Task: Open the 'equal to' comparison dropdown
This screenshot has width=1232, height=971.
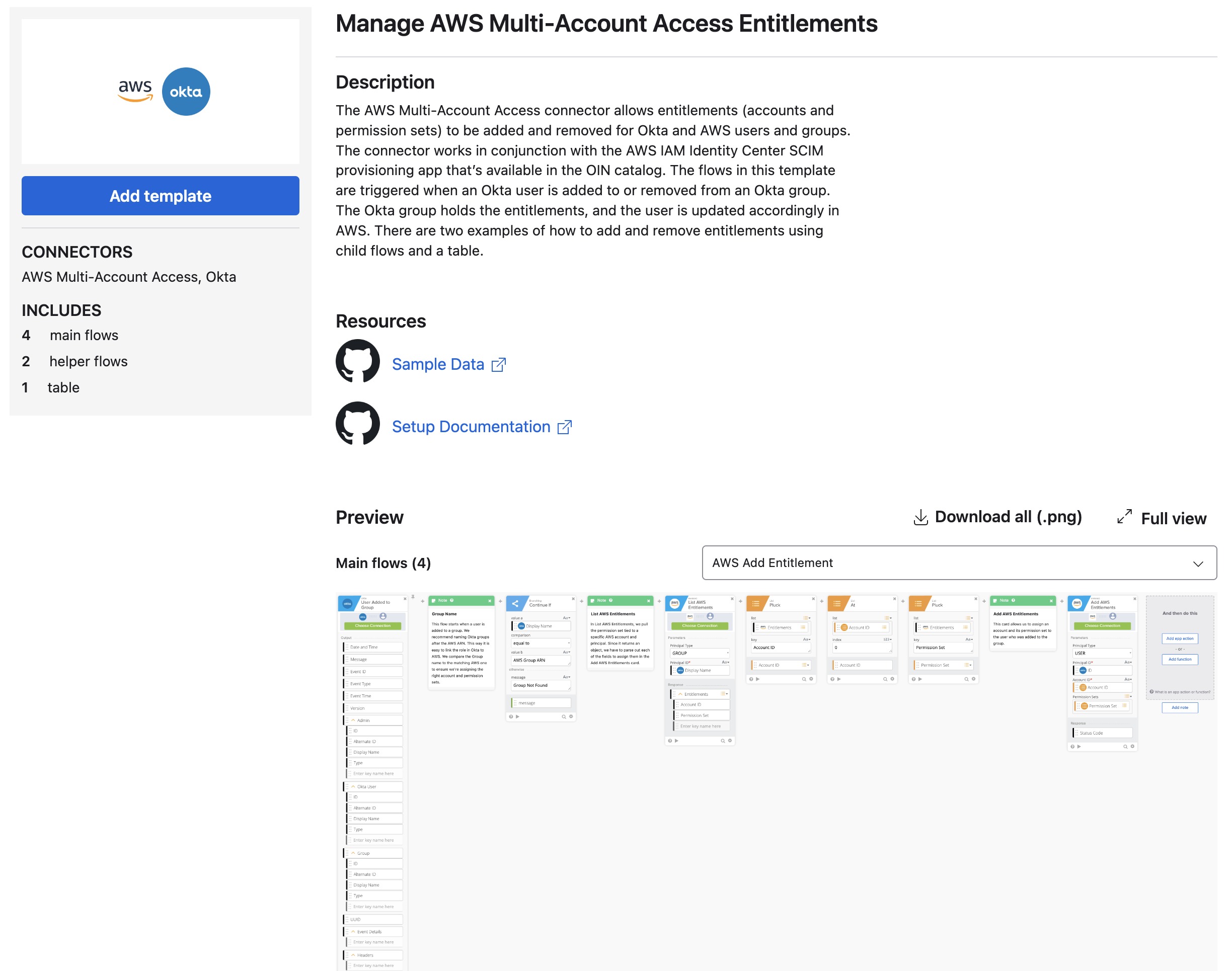Action: click(x=541, y=643)
